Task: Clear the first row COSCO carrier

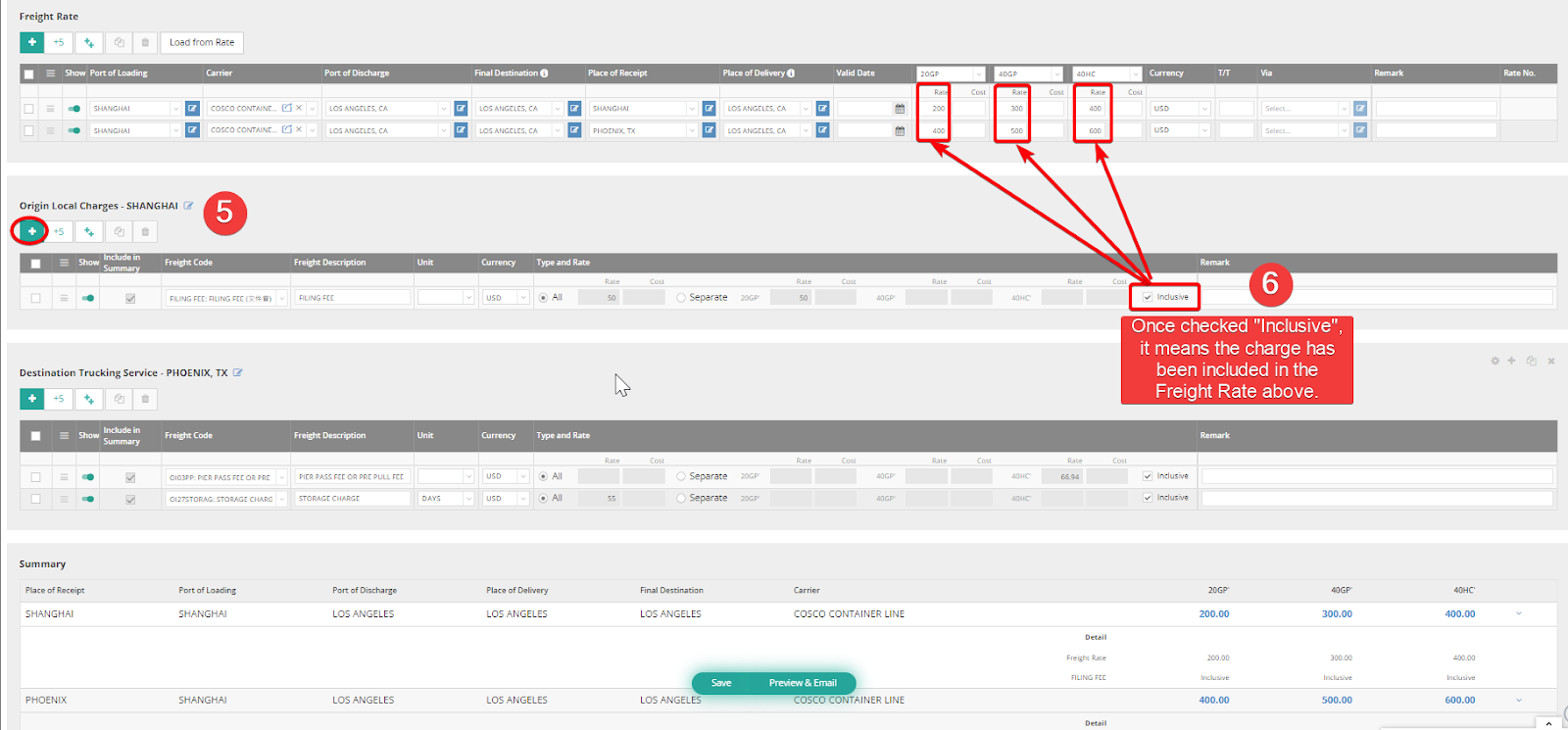Action: tap(299, 108)
